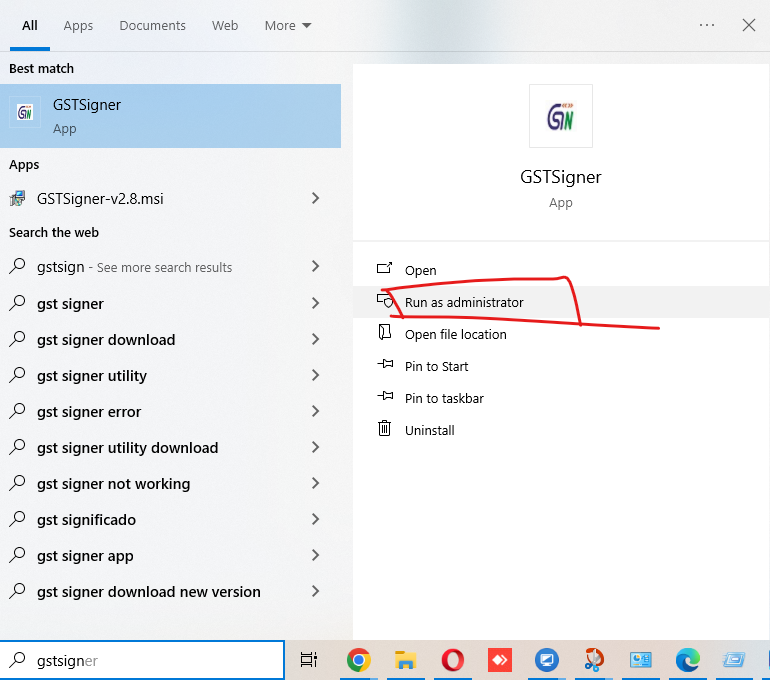The image size is (770, 680).
Task: Expand chevron next to 'gst signer error'
Action: tap(315, 411)
